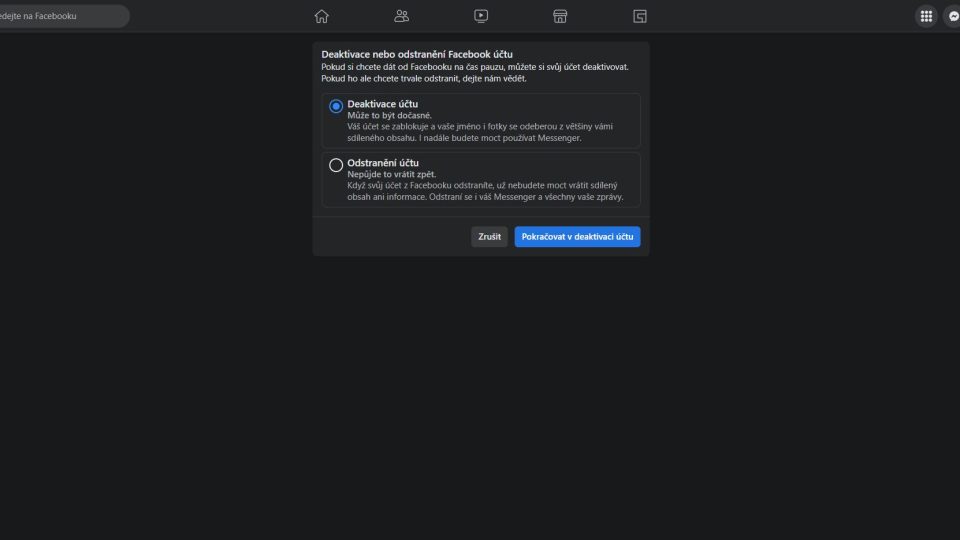Open the Watch video icon
This screenshot has width=960, height=540.
coord(481,16)
